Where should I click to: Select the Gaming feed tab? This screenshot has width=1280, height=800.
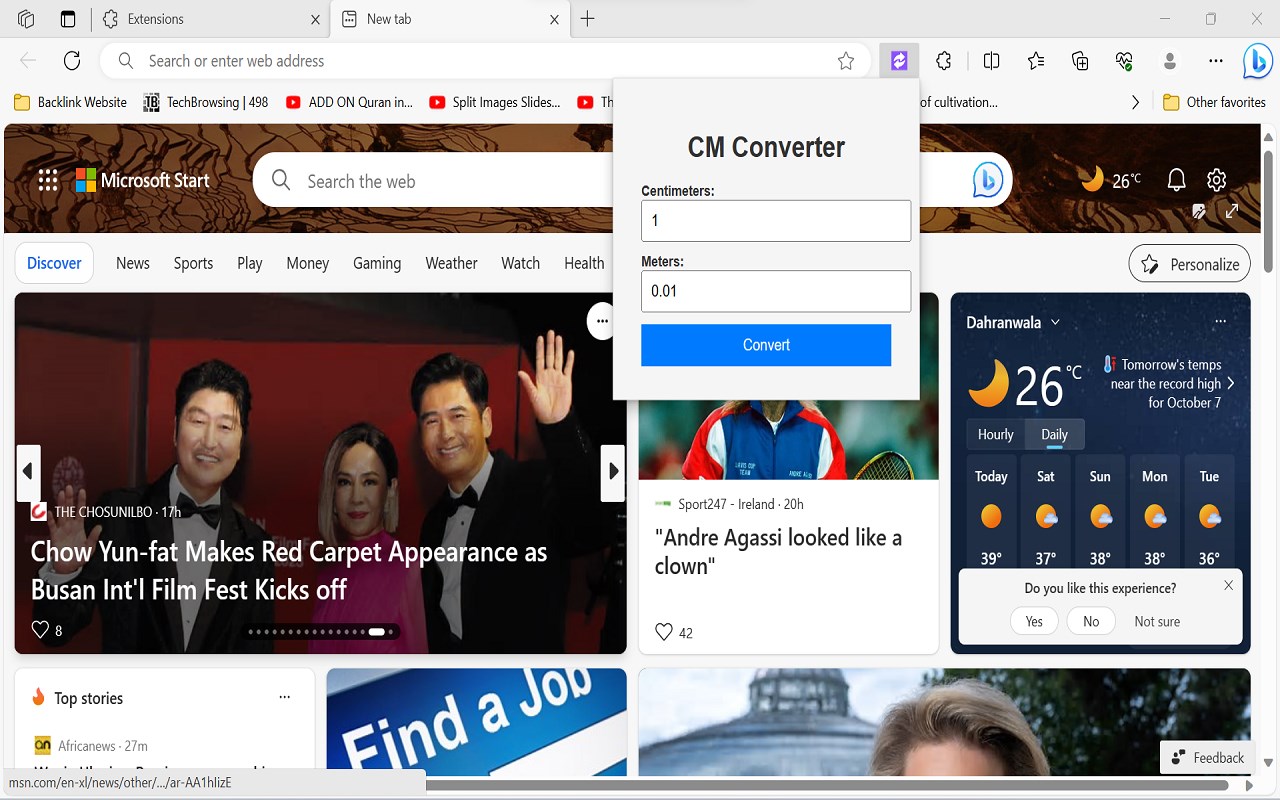point(377,263)
